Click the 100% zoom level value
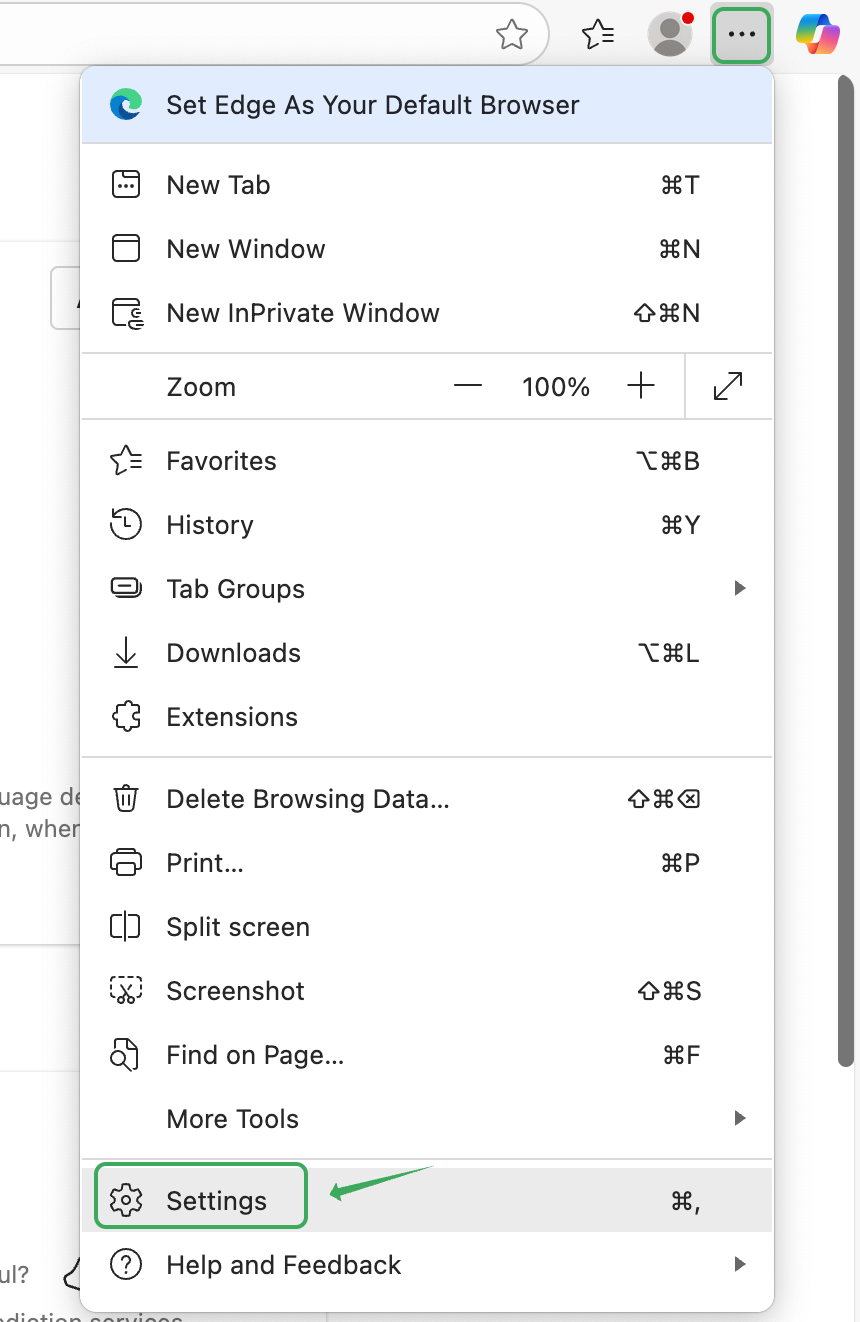Screen dimensions: 860x1322 [x=556, y=387]
